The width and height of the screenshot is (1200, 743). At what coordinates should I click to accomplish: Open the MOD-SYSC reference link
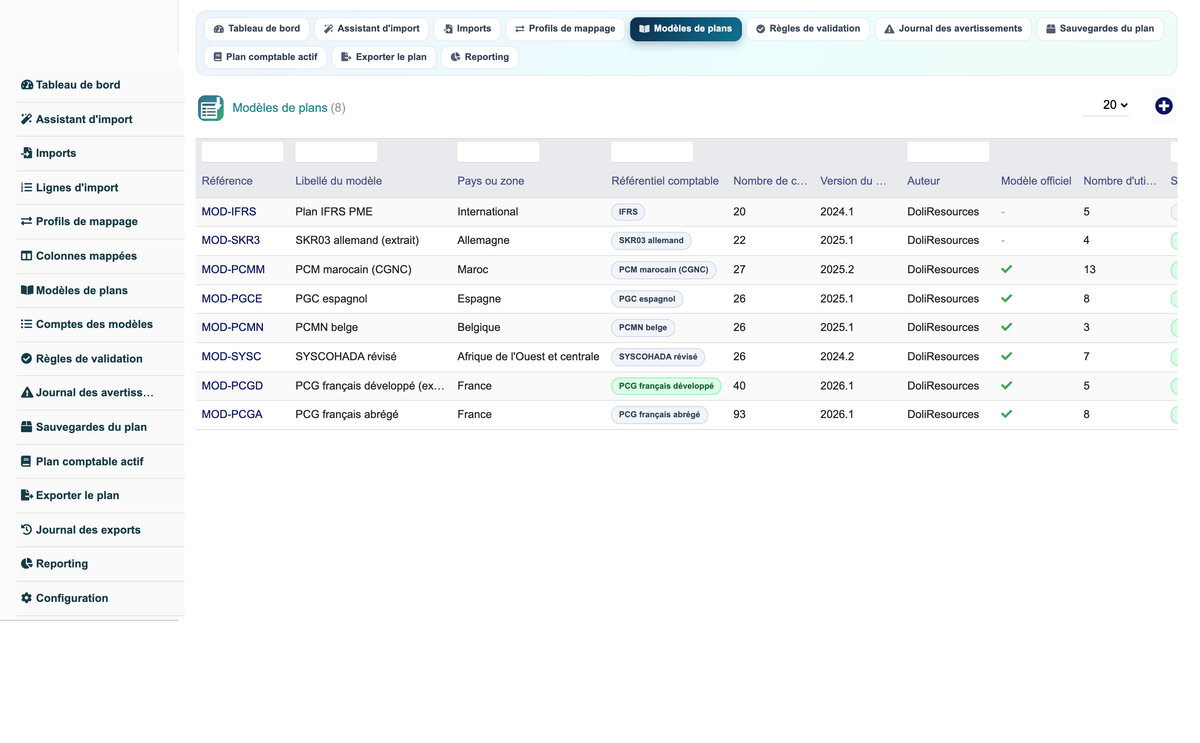click(x=231, y=356)
